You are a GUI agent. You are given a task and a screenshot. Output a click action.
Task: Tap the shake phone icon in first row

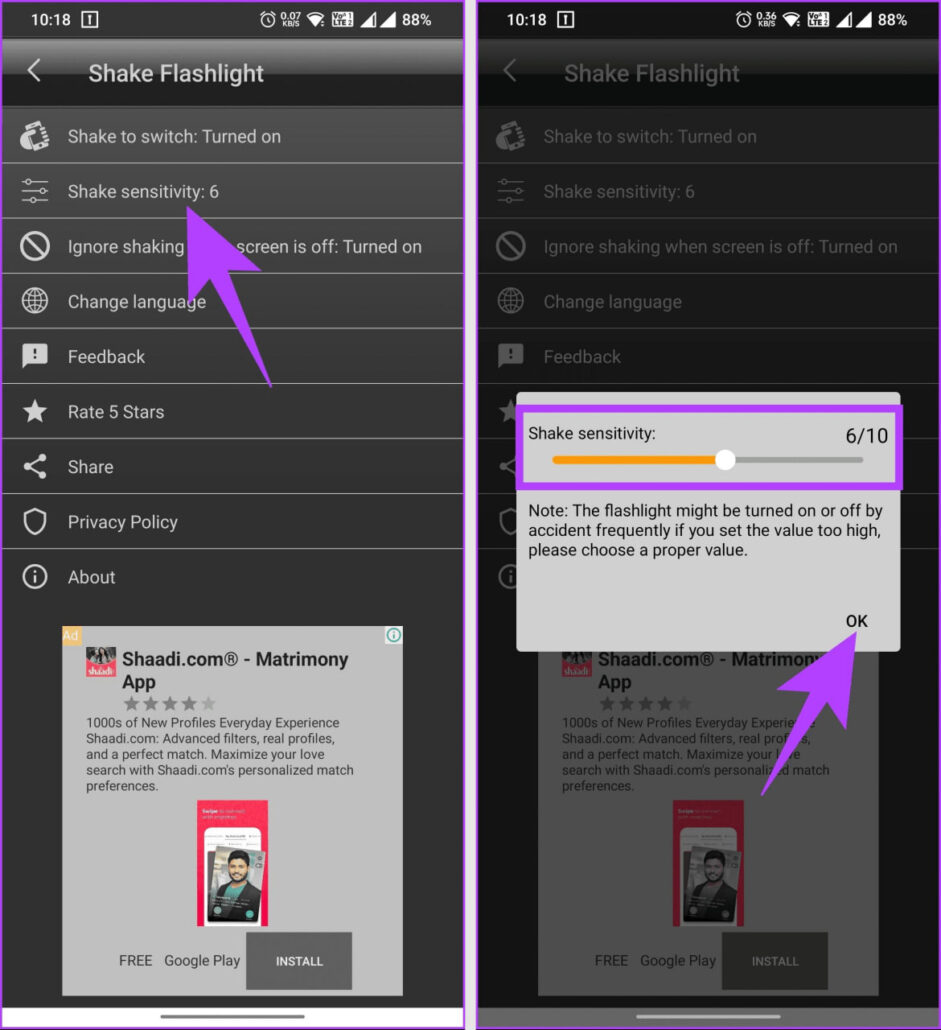tap(35, 136)
